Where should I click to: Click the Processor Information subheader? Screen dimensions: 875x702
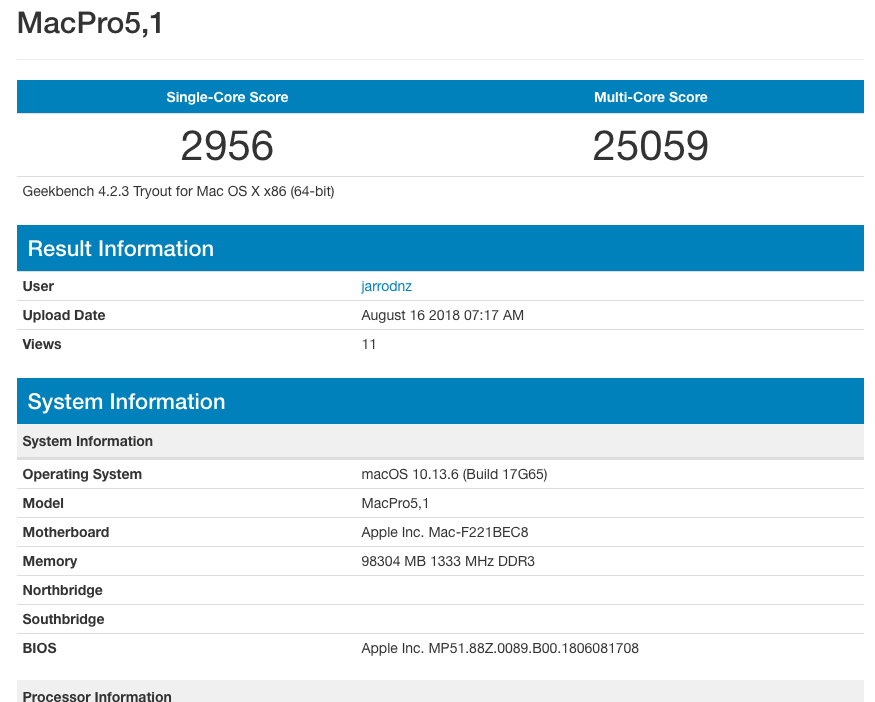440,692
